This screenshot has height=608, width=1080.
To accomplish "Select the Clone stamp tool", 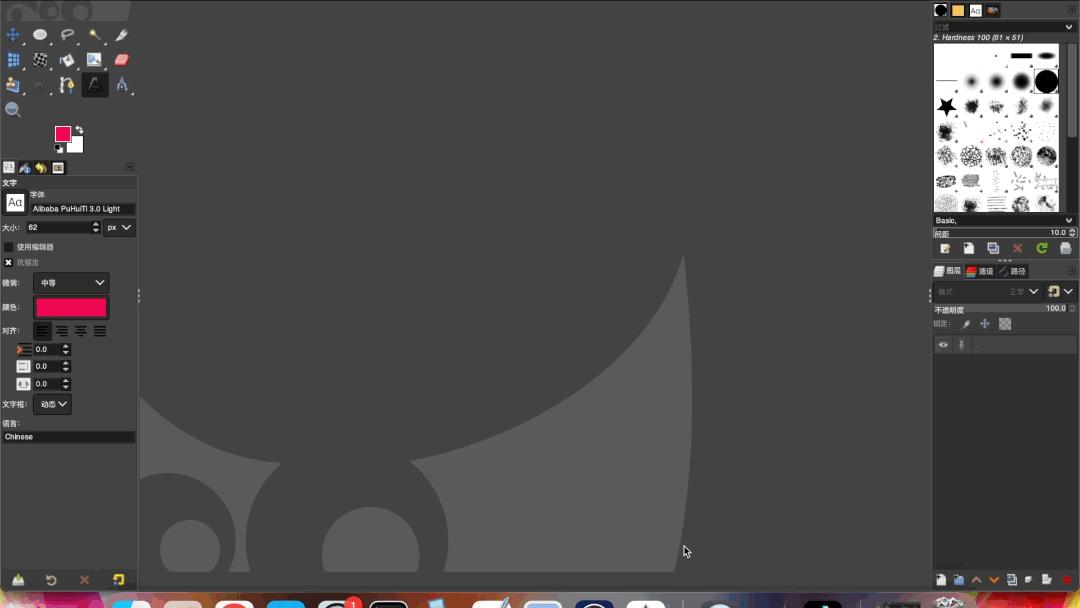I will click(12, 85).
